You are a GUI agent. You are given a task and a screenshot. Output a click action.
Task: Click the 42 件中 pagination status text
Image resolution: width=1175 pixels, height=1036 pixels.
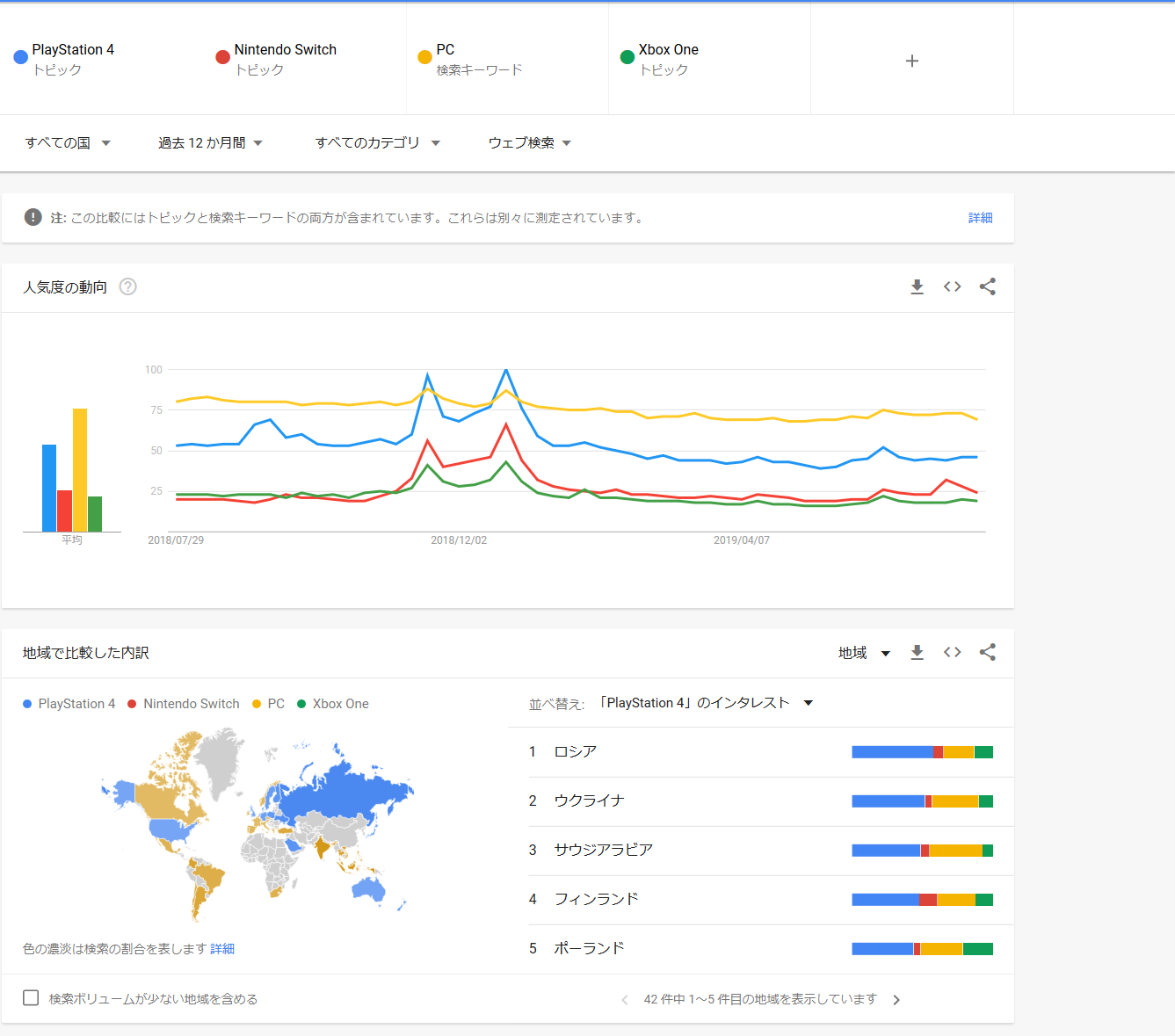[760, 1000]
